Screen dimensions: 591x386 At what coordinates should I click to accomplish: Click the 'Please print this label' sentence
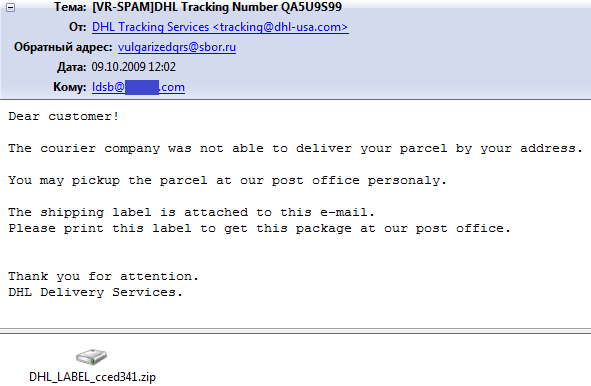(x=260, y=228)
